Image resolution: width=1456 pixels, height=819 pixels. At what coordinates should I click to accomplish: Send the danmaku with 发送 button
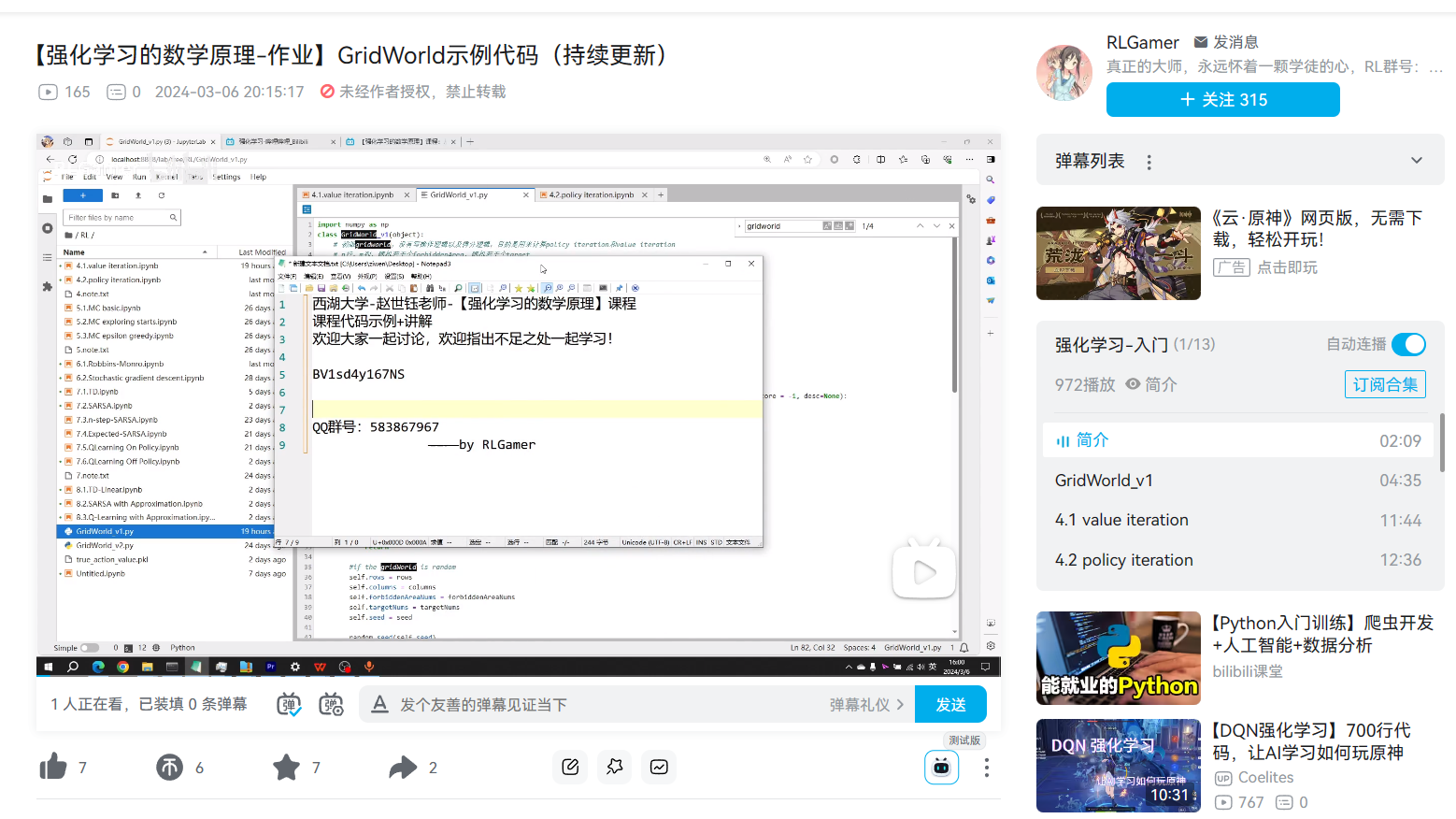950,704
